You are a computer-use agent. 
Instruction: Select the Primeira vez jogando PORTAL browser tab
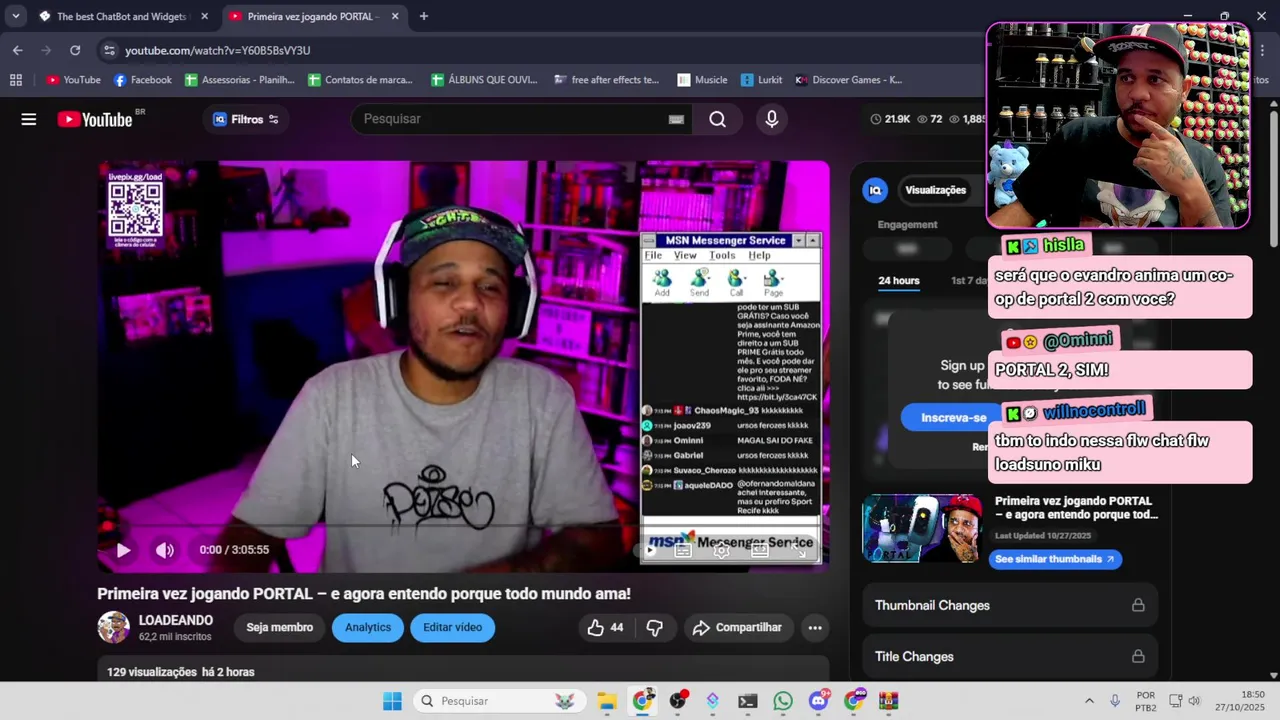[x=313, y=16]
